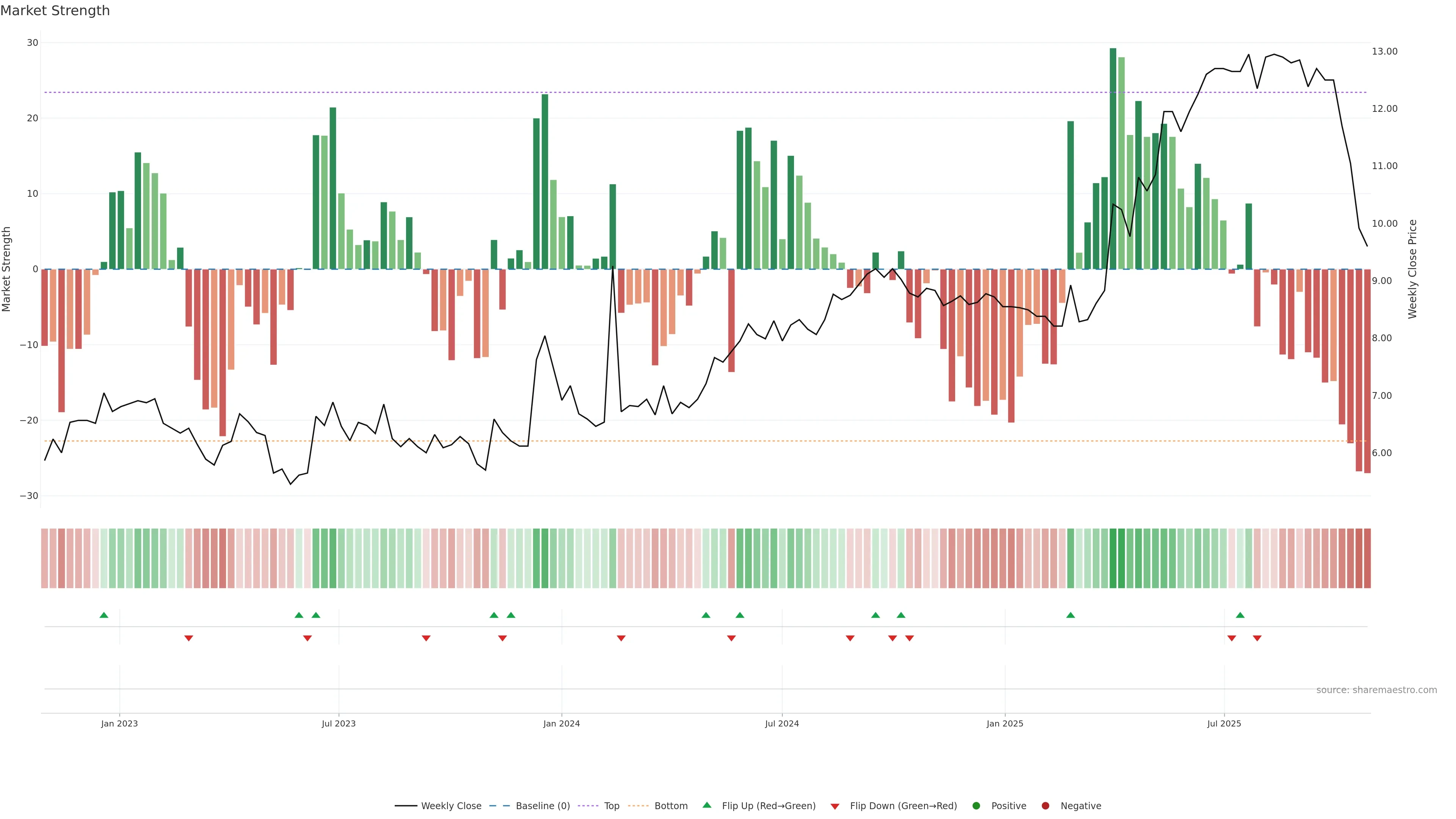Click the Weekly Close Price axis title
The width and height of the screenshot is (1456, 819).
click(1412, 269)
